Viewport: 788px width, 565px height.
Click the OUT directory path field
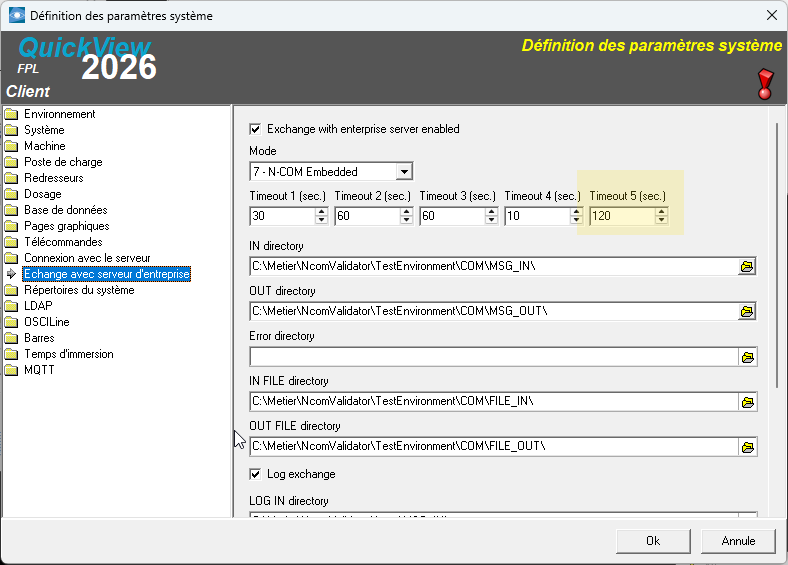[494, 312]
